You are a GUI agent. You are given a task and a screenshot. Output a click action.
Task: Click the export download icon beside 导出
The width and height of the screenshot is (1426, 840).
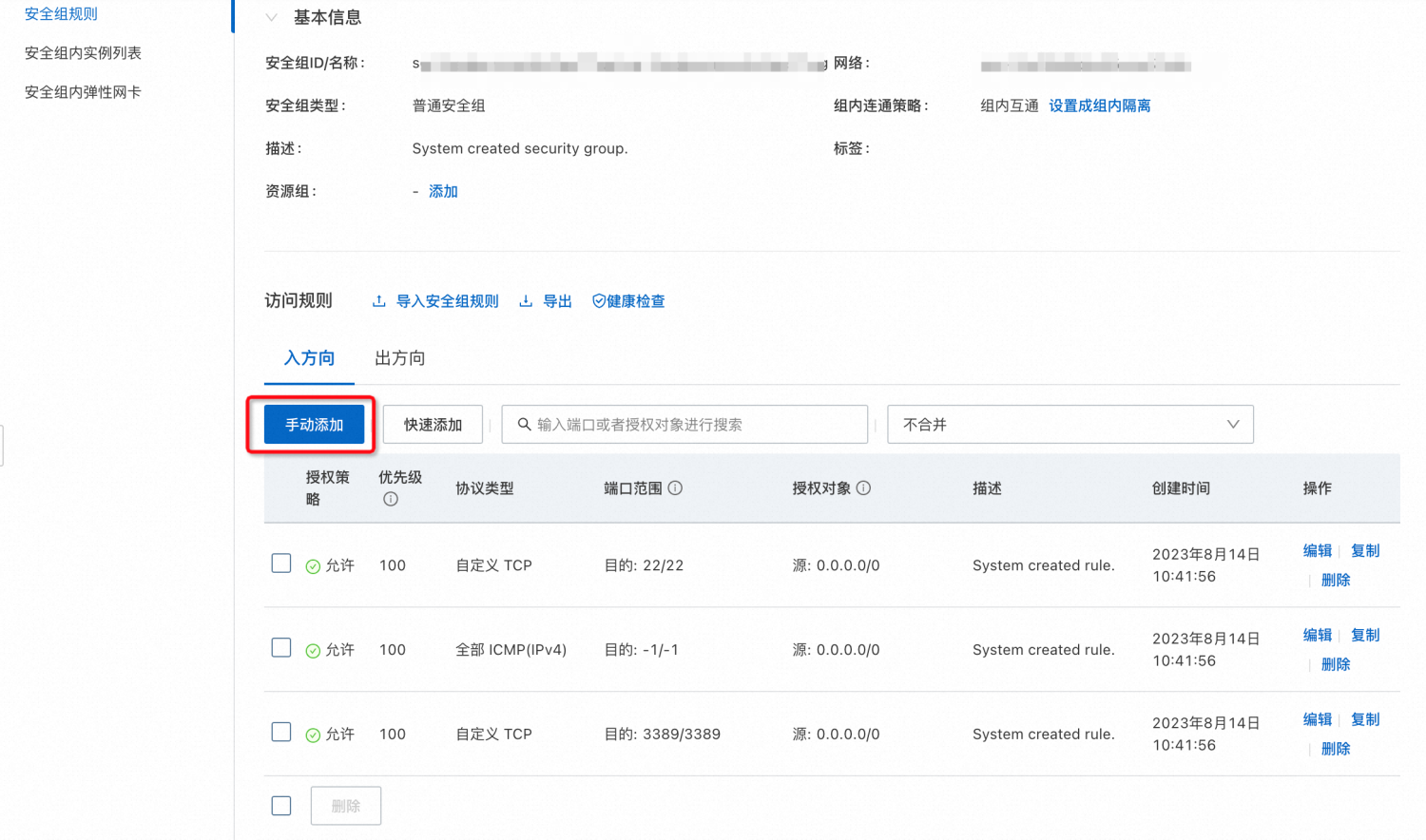[526, 301]
